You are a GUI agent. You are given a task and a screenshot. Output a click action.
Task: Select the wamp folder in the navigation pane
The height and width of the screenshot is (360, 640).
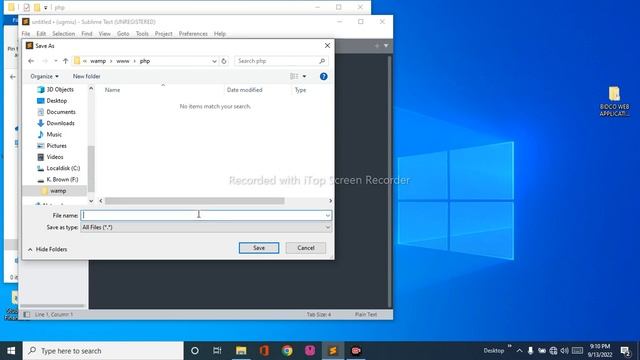tap(54, 191)
